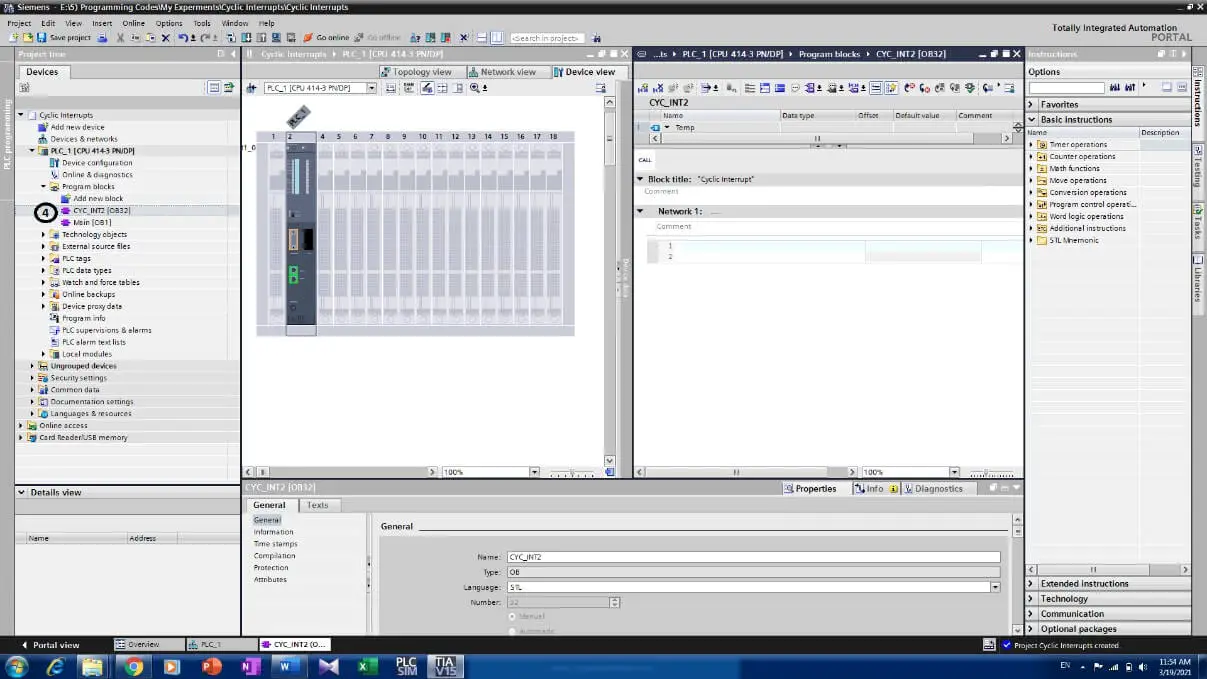The height and width of the screenshot is (679, 1207).
Task: Click the Cut scissors icon
Action: tap(120, 37)
